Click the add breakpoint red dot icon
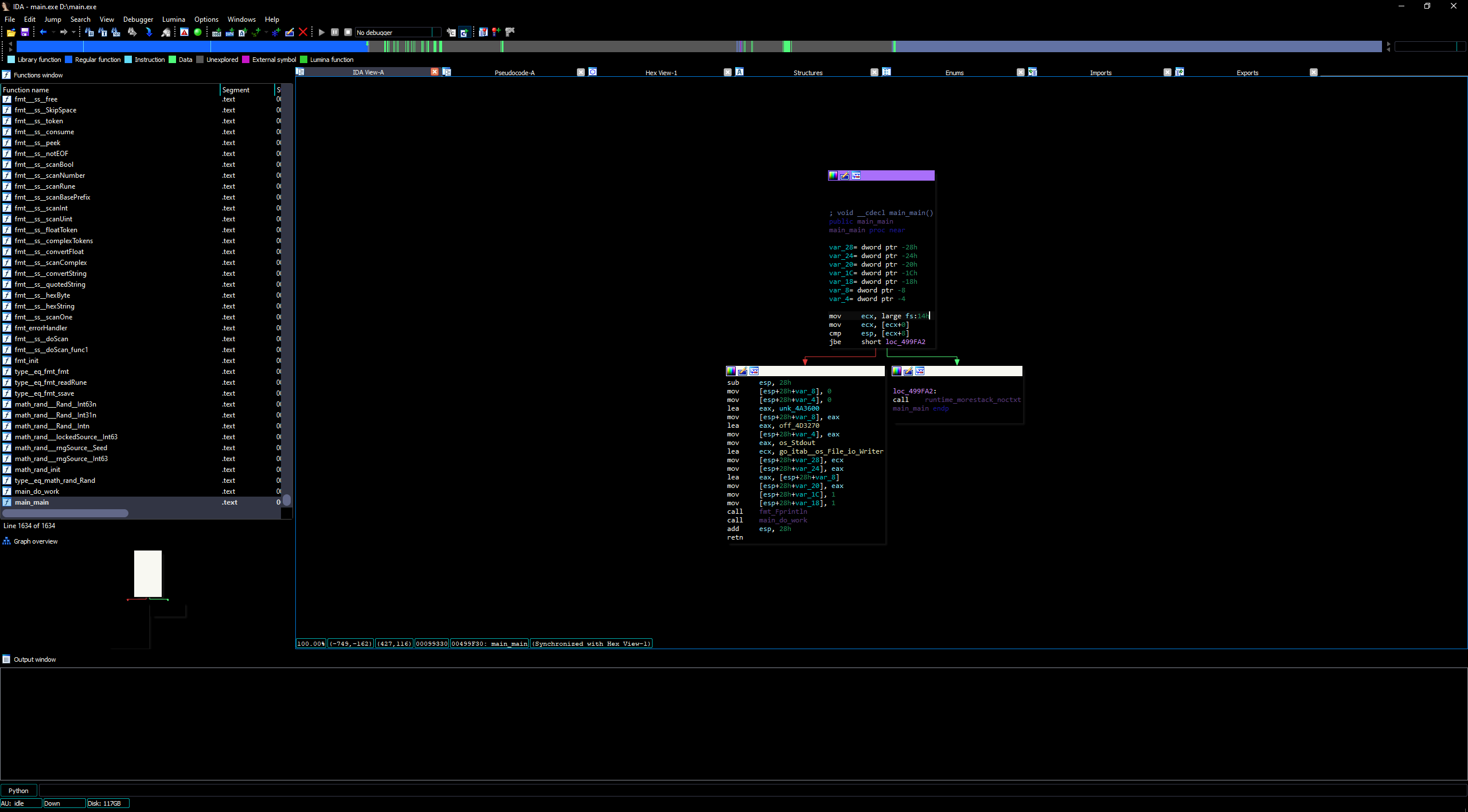Screen dimensions: 1468x812 [497, 32]
